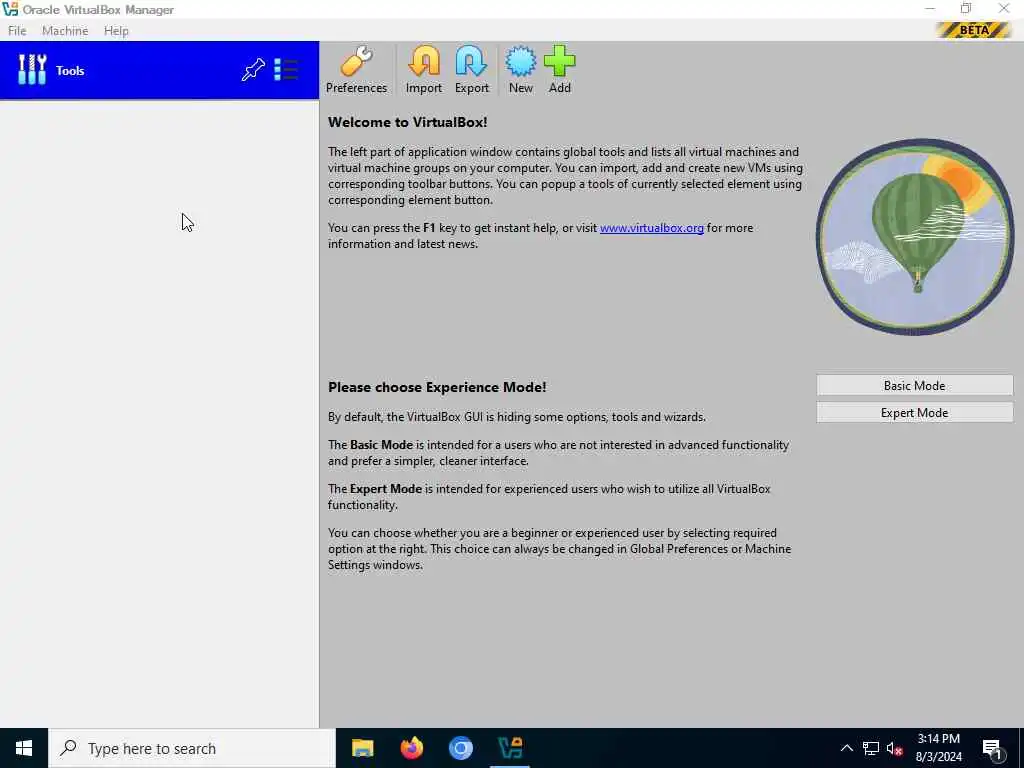Open the Windows Start menu
Viewport: 1024px width, 768px height.
[x=24, y=748]
